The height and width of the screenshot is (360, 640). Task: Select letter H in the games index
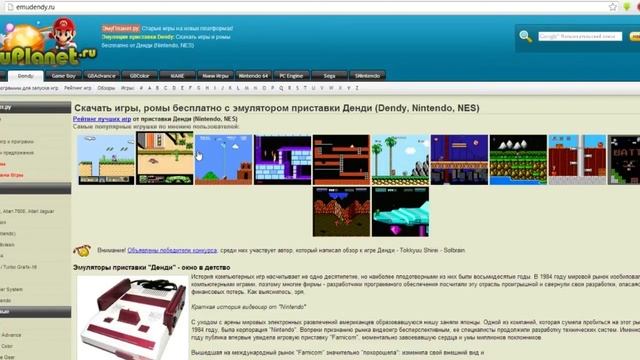207,88
